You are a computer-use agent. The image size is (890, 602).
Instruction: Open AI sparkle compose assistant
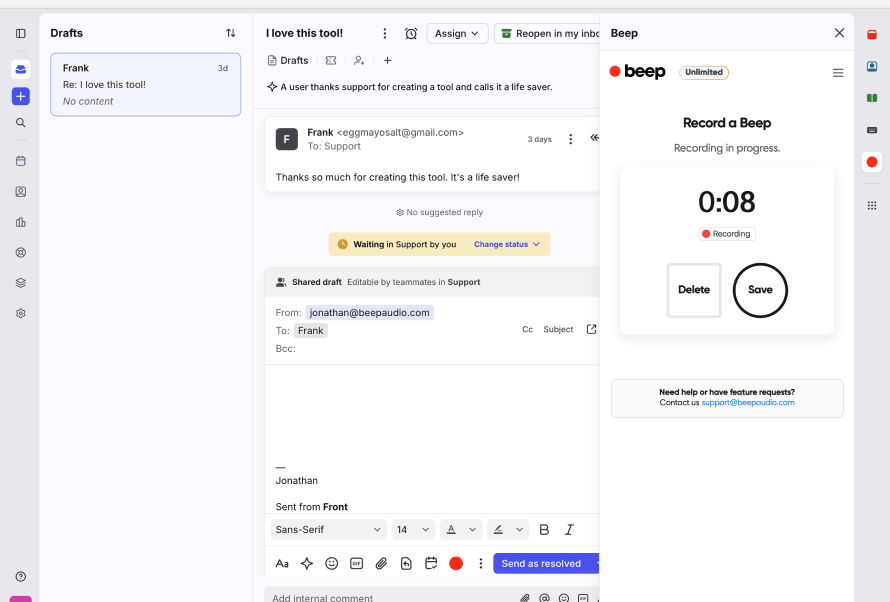(307, 563)
